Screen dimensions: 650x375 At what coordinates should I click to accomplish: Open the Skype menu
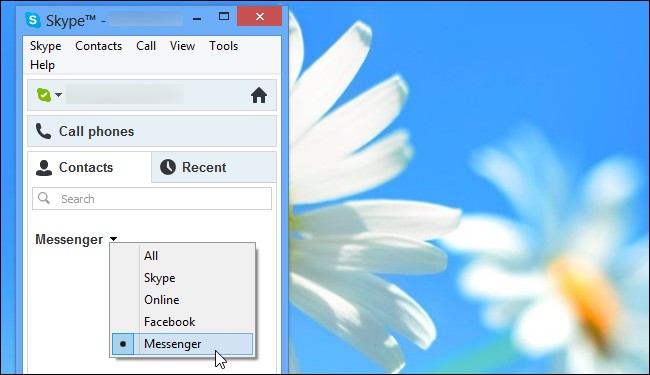pyautogui.click(x=46, y=46)
